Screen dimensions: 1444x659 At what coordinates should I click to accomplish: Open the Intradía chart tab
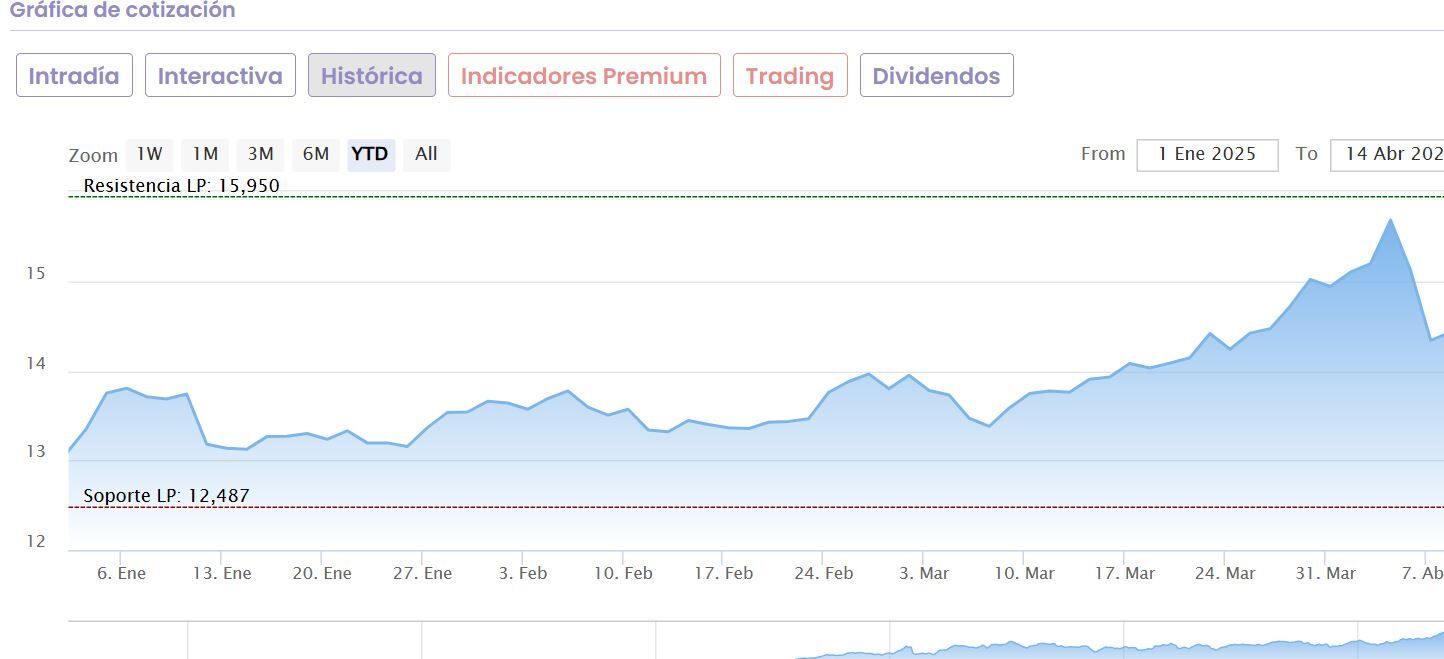74,76
